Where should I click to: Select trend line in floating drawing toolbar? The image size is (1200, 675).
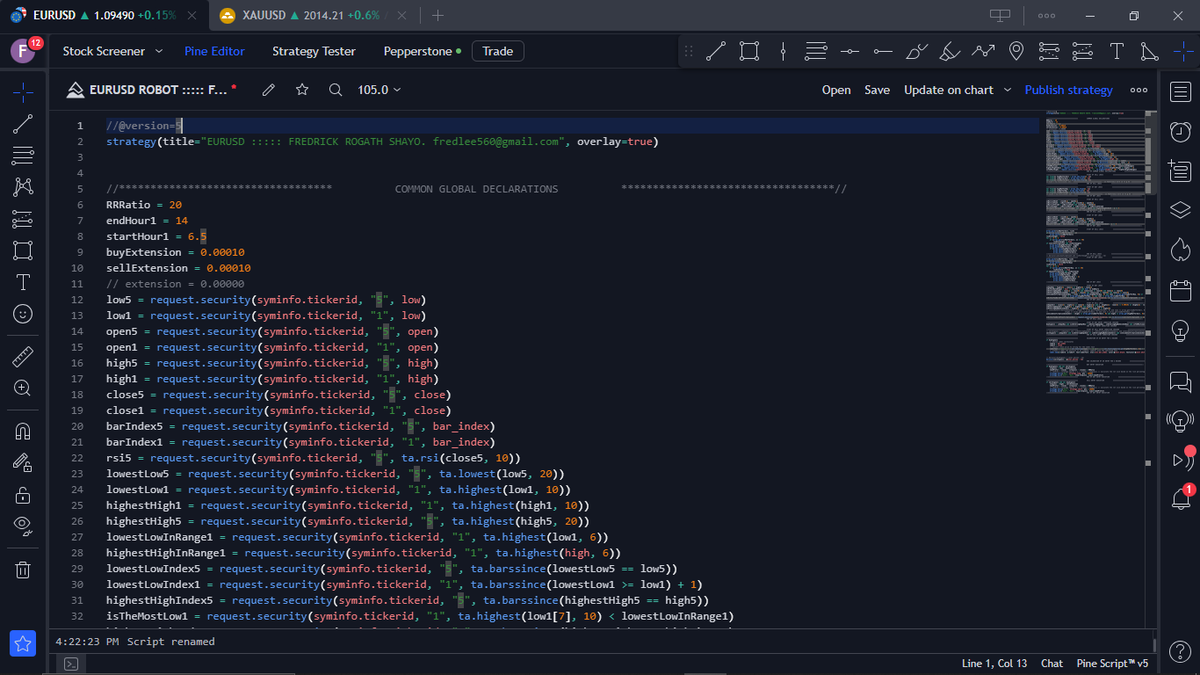click(716, 51)
